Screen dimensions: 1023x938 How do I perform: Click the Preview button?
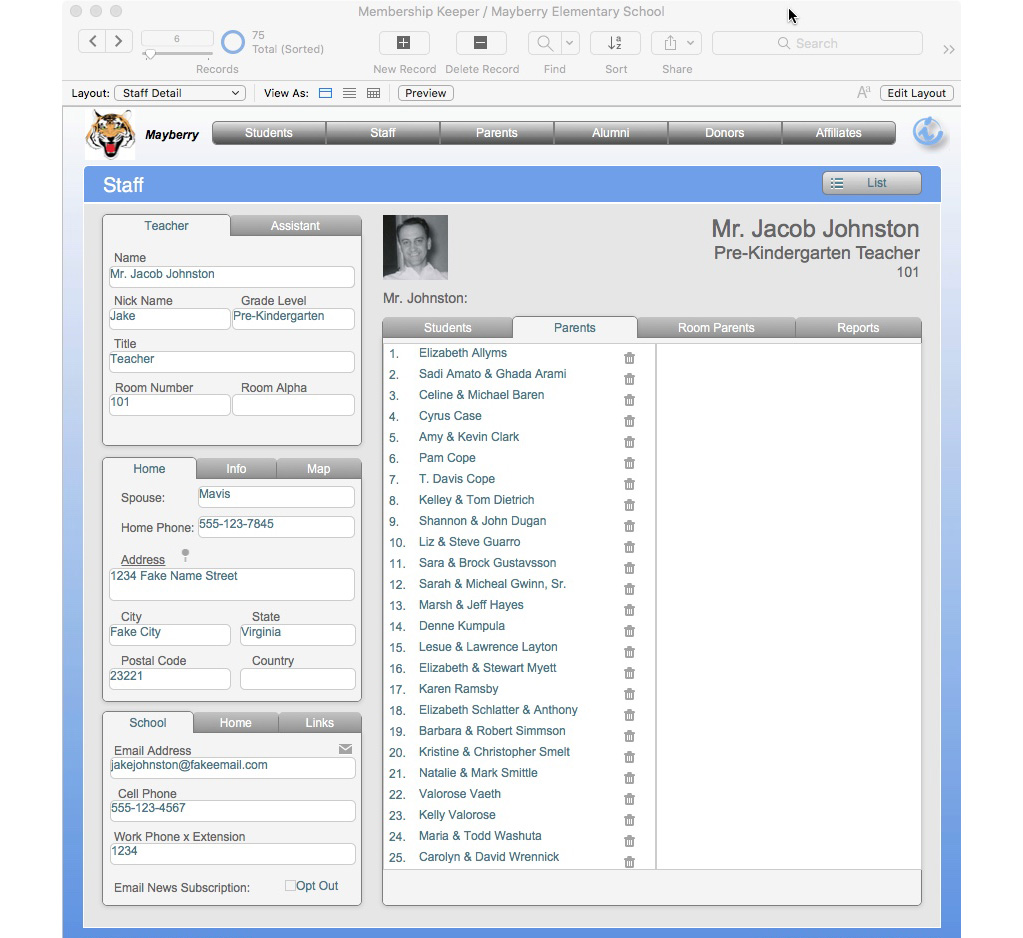coord(425,93)
